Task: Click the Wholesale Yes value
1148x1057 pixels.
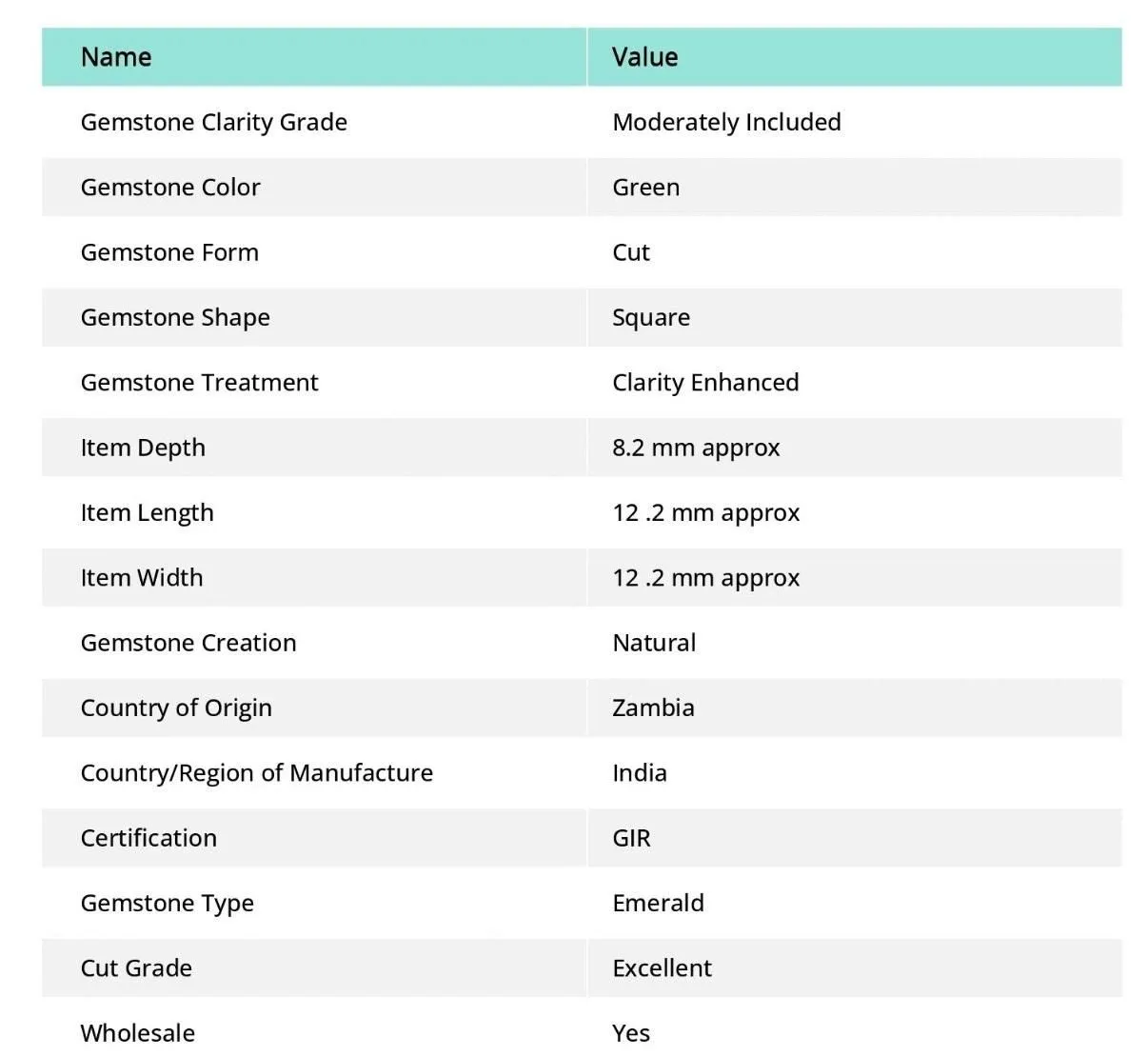Action: 631,1033
